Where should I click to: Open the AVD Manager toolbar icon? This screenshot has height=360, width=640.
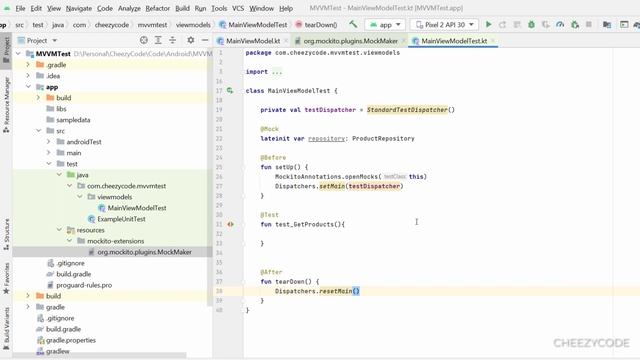pyautogui.click(x=624, y=24)
